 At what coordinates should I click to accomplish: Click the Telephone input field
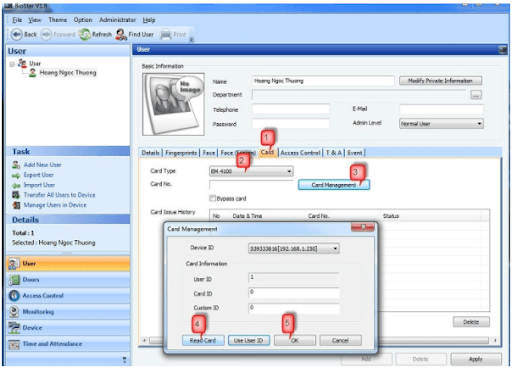click(x=291, y=109)
